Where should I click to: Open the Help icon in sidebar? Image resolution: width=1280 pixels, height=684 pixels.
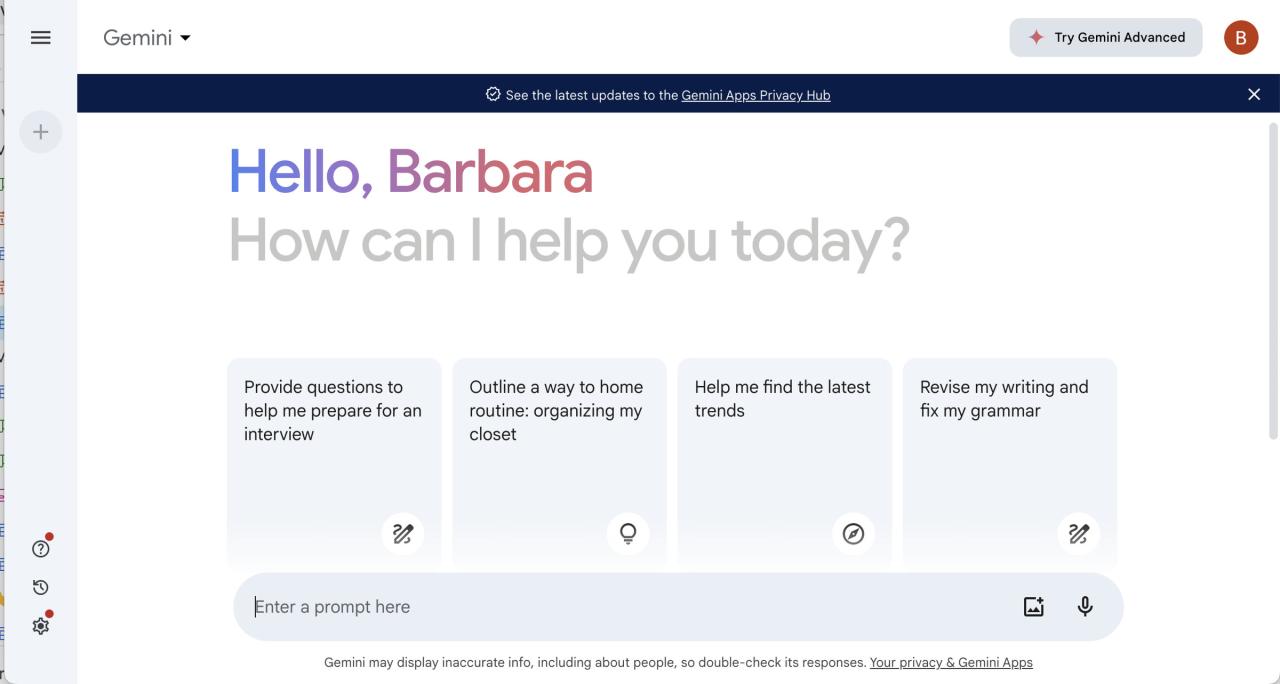[x=41, y=548]
